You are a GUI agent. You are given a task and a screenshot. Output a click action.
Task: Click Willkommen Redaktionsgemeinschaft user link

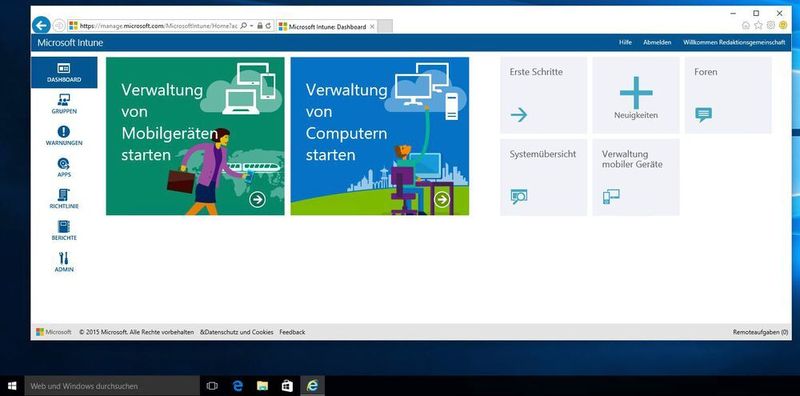(x=734, y=43)
